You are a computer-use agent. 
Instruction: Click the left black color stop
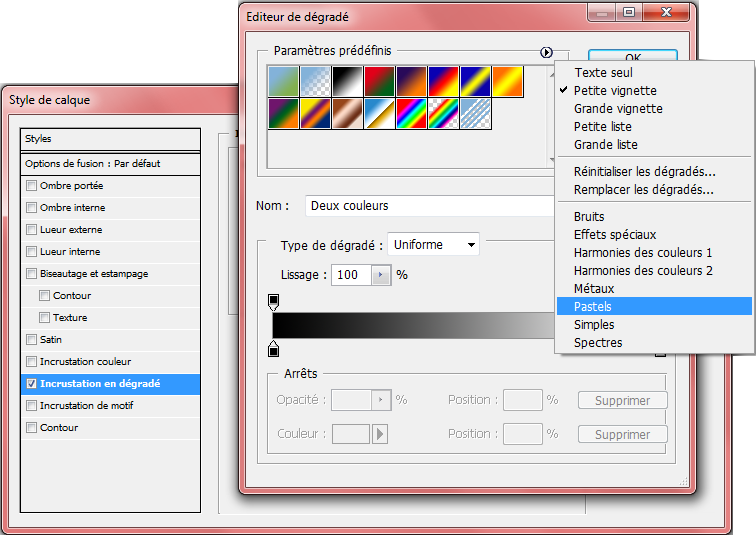(274, 348)
